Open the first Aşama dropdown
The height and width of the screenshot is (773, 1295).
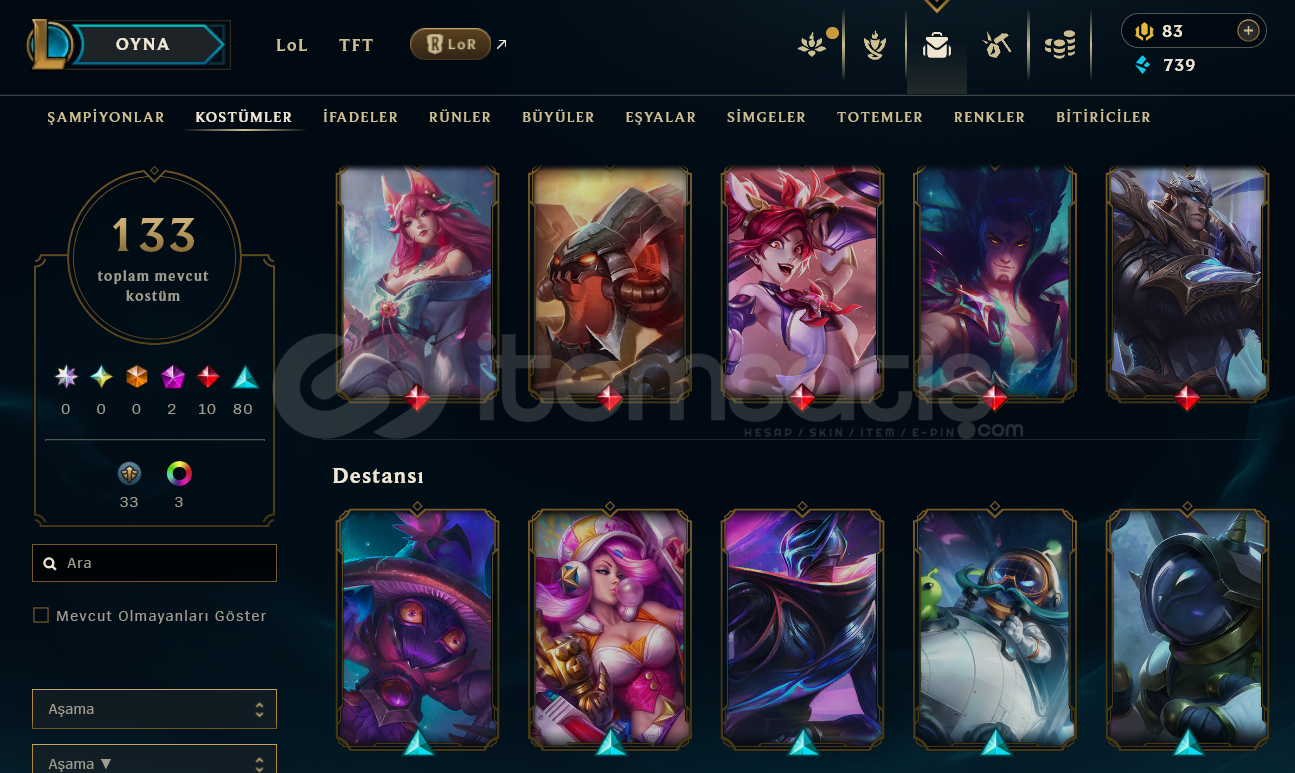(x=154, y=709)
